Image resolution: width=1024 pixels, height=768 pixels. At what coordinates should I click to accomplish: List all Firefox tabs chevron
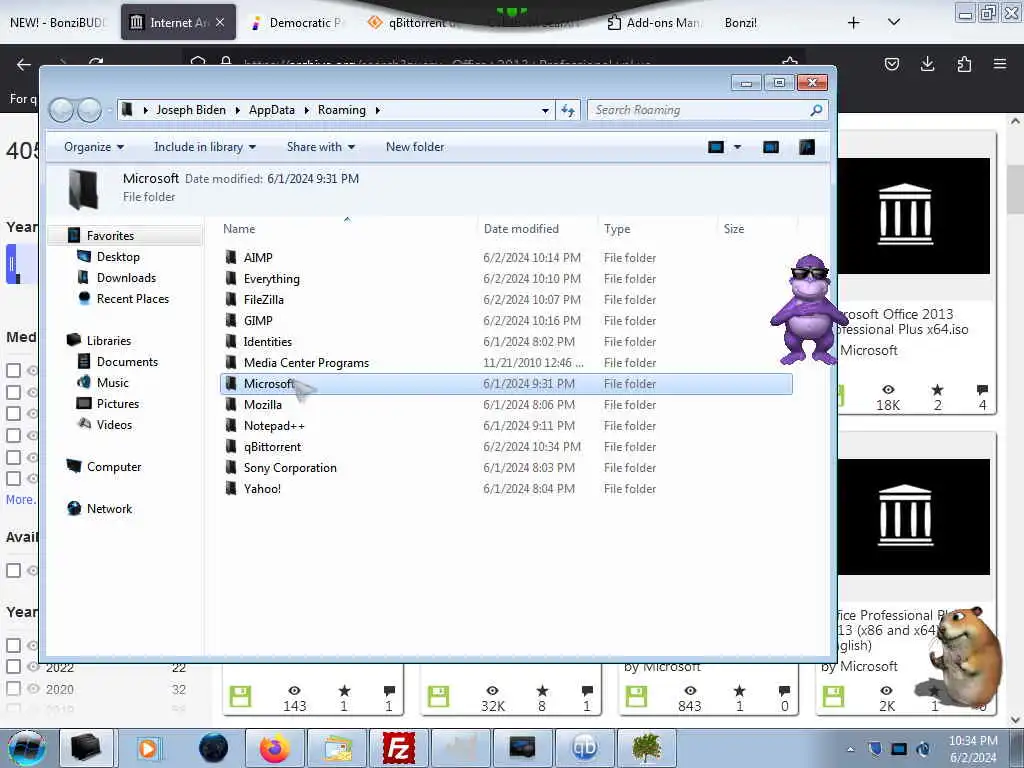point(894,22)
